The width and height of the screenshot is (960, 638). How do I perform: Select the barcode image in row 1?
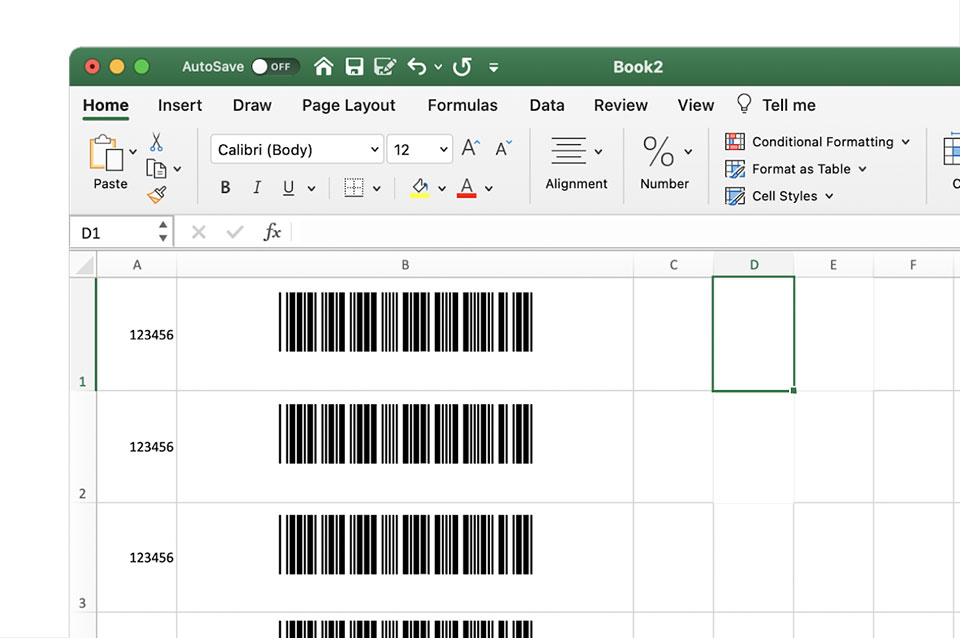click(x=406, y=322)
